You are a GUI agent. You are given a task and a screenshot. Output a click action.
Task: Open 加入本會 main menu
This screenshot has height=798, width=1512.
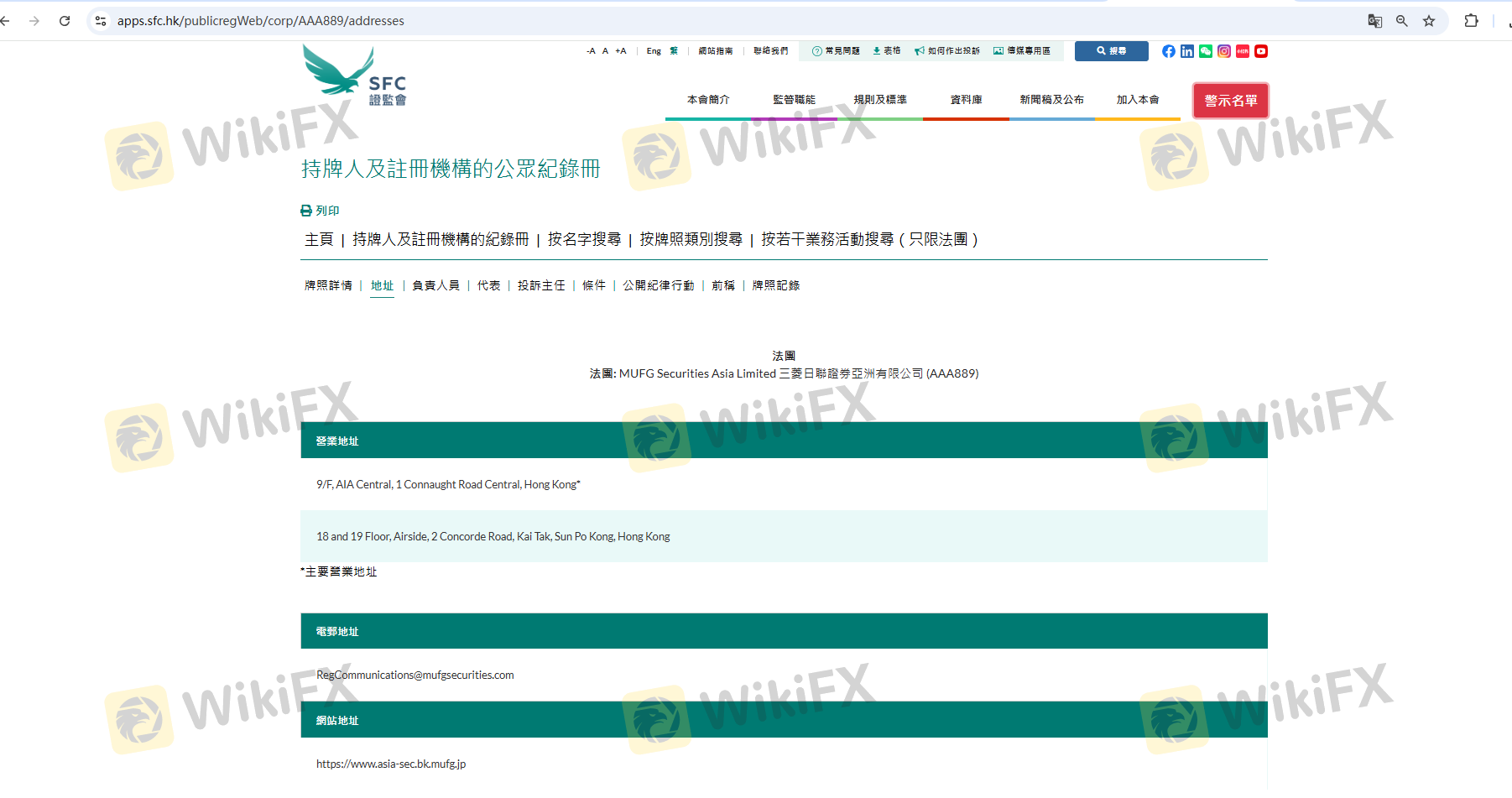[1138, 100]
